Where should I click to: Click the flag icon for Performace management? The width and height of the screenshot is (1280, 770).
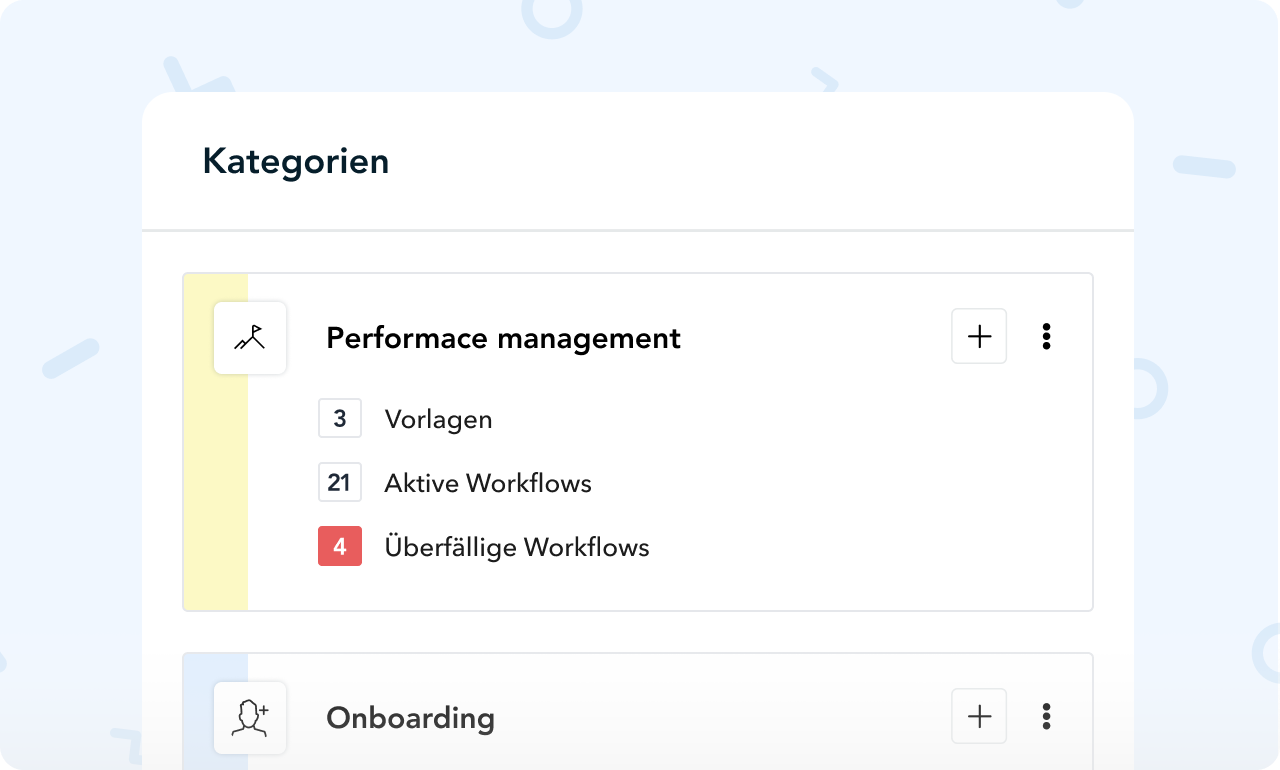250,338
